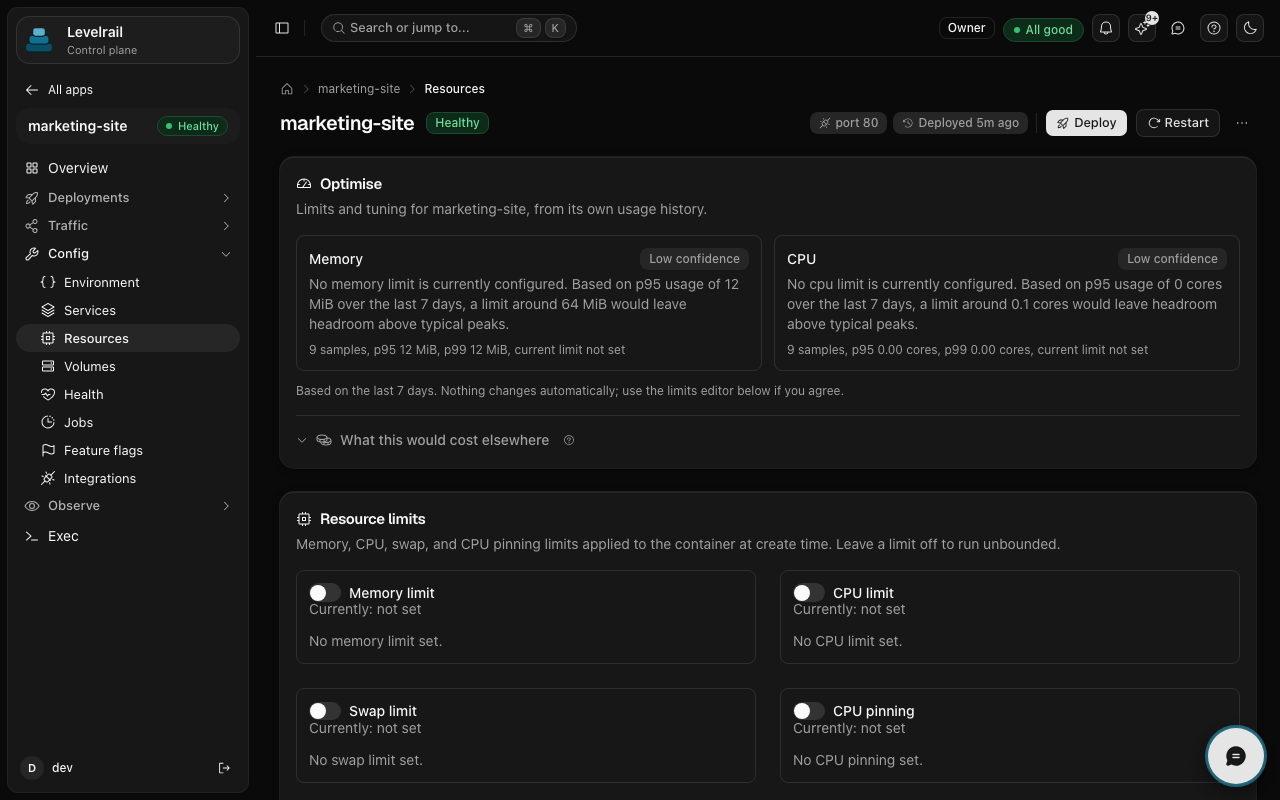Focus the Search or jump to field

click(x=449, y=28)
